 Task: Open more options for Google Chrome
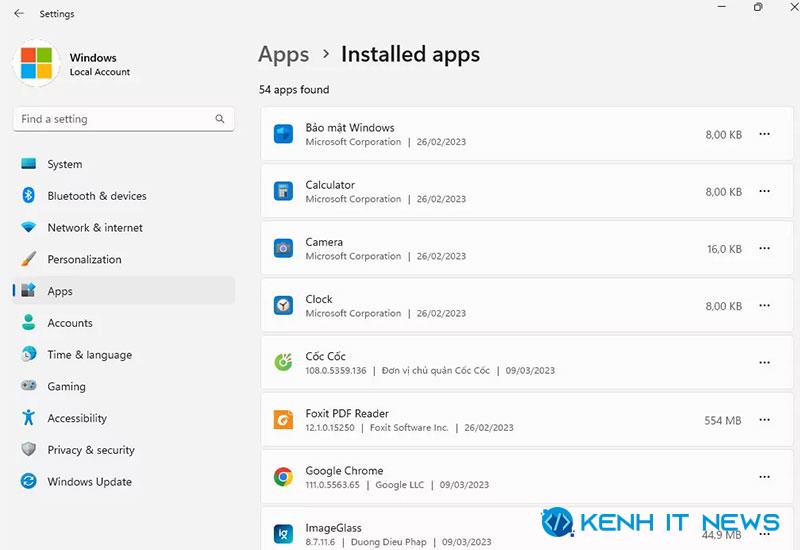(x=764, y=477)
